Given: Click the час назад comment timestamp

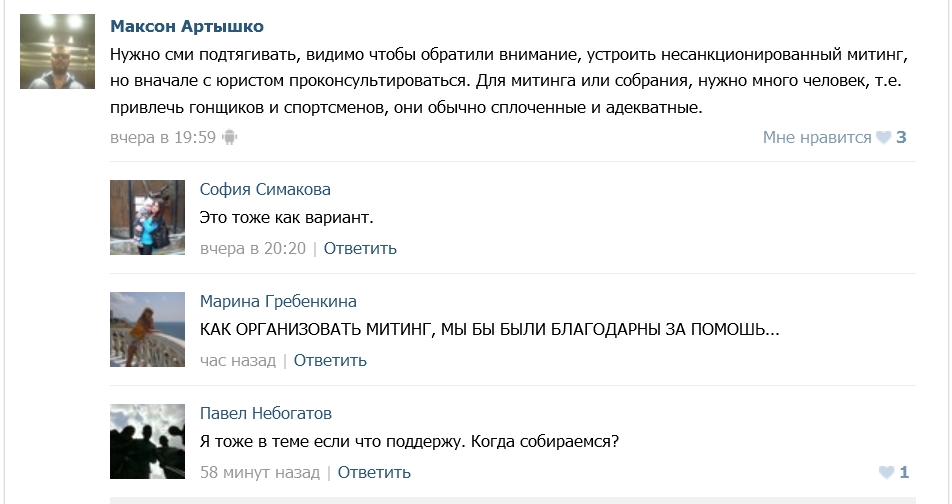Looking at the screenshot, I should (238, 361).
